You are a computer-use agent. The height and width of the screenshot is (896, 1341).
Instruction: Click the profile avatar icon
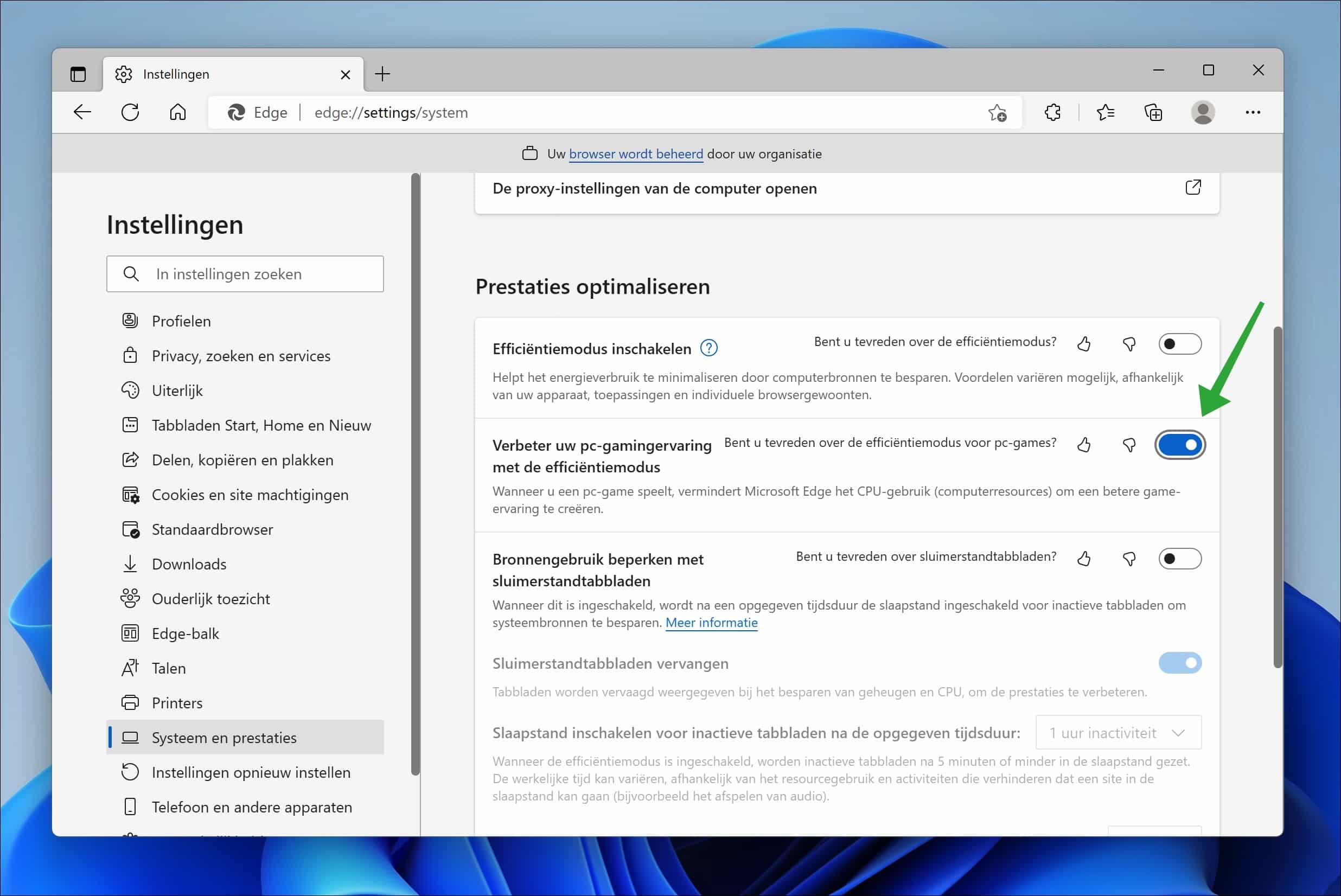click(1203, 112)
